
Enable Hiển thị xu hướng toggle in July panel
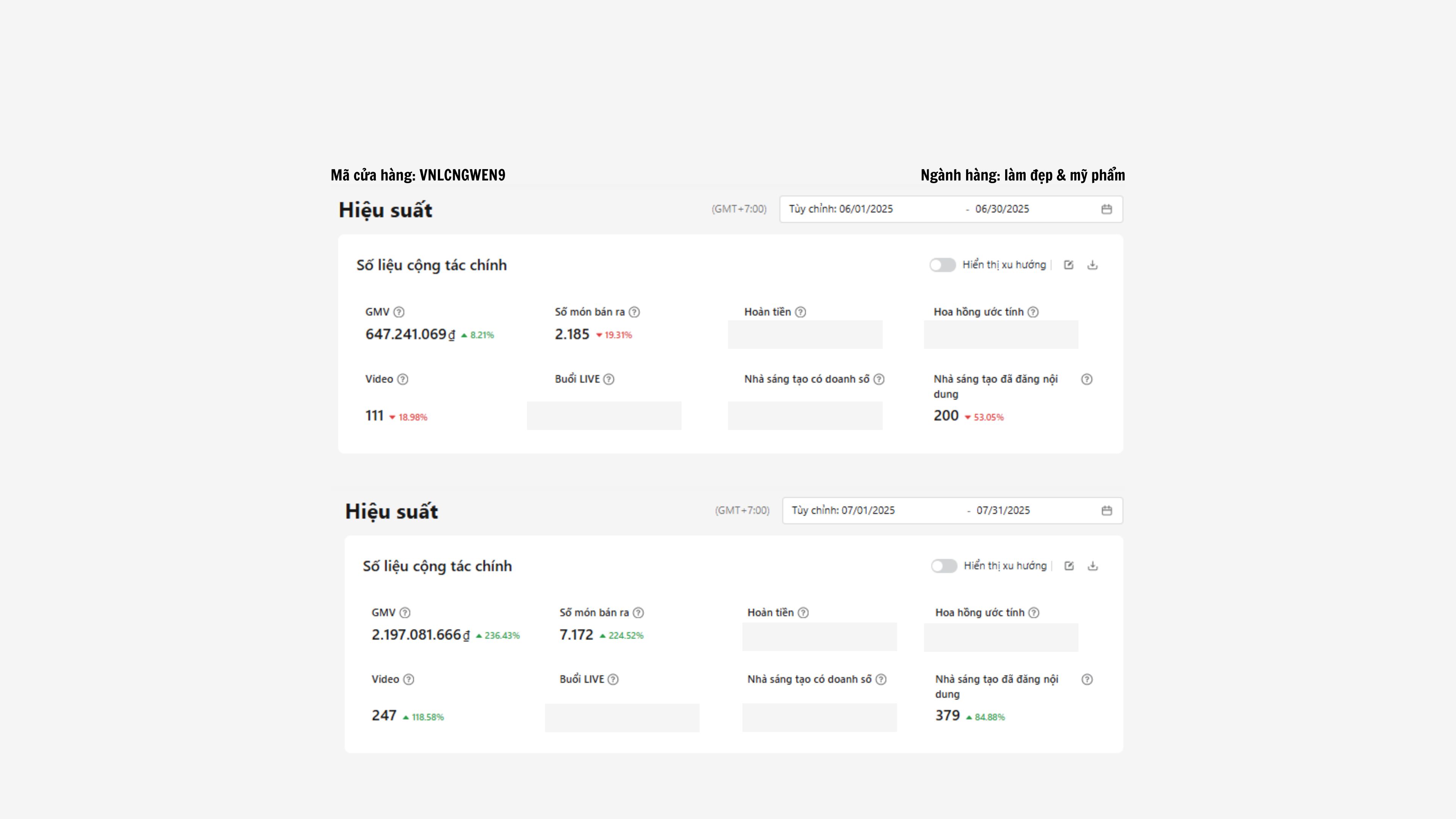943,566
